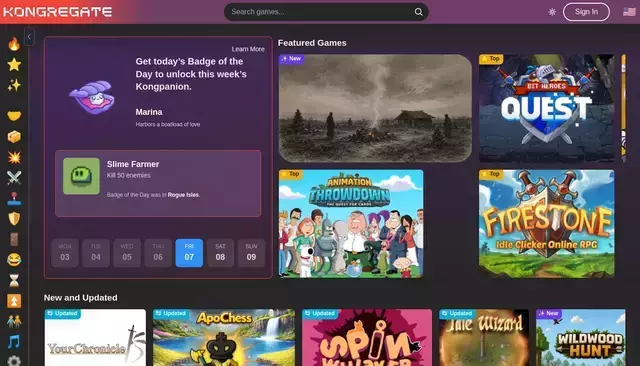This screenshot has width=640, height=366.
Task: Open the fire (hot games) sidebar icon
Action: pyautogui.click(x=14, y=44)
